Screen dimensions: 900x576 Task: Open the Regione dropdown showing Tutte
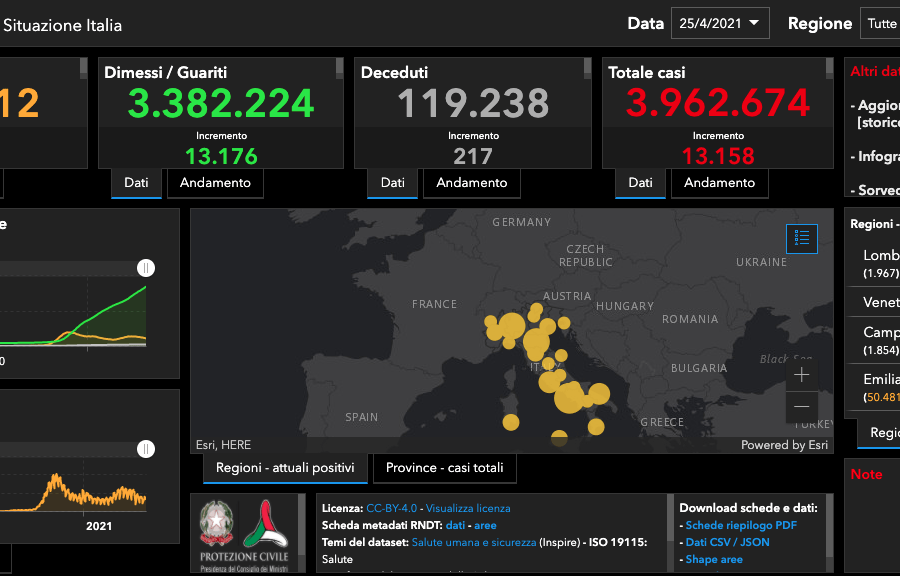click(880, 23)
